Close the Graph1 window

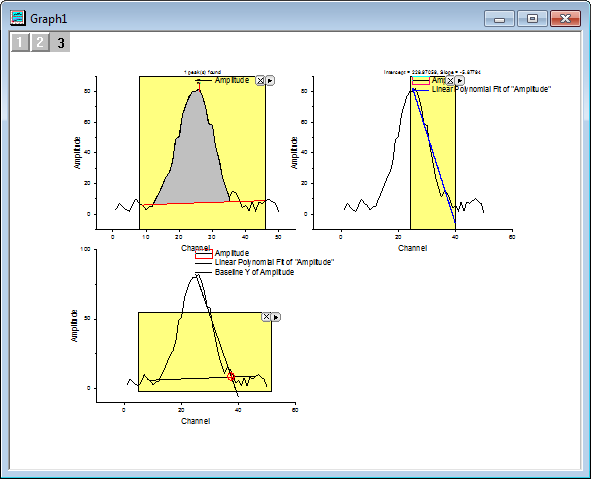[565, 18]
